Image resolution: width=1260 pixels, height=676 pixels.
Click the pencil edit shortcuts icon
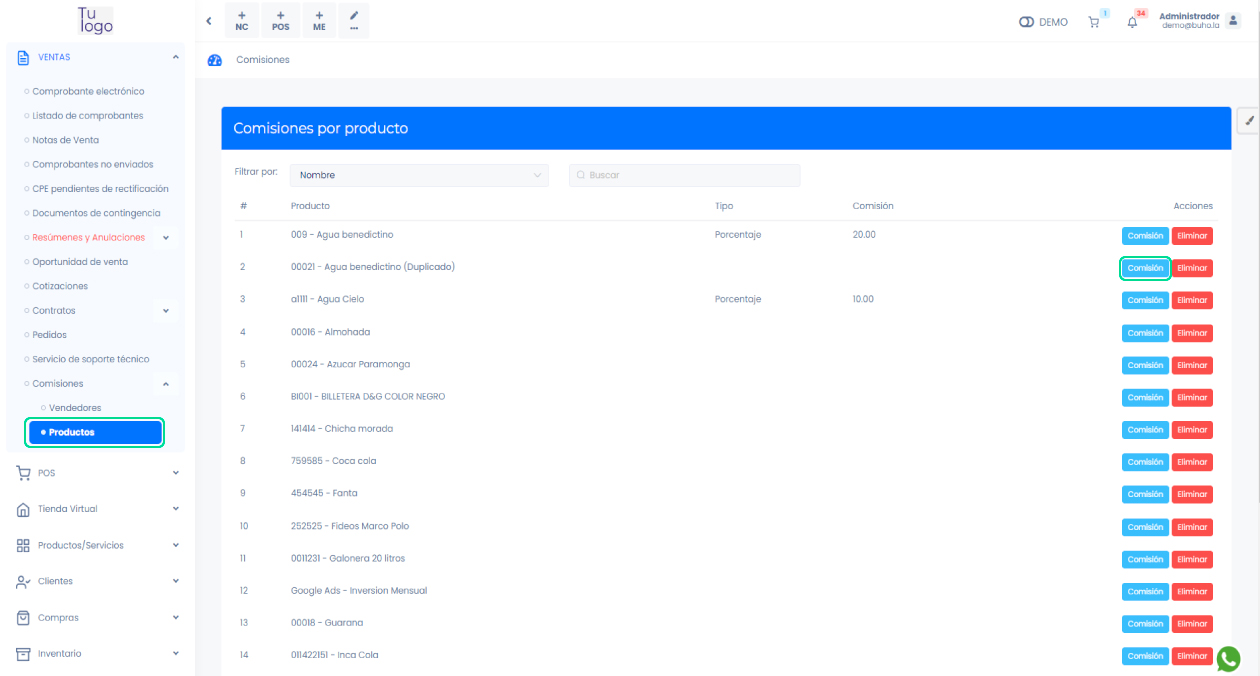pos(354,21)
